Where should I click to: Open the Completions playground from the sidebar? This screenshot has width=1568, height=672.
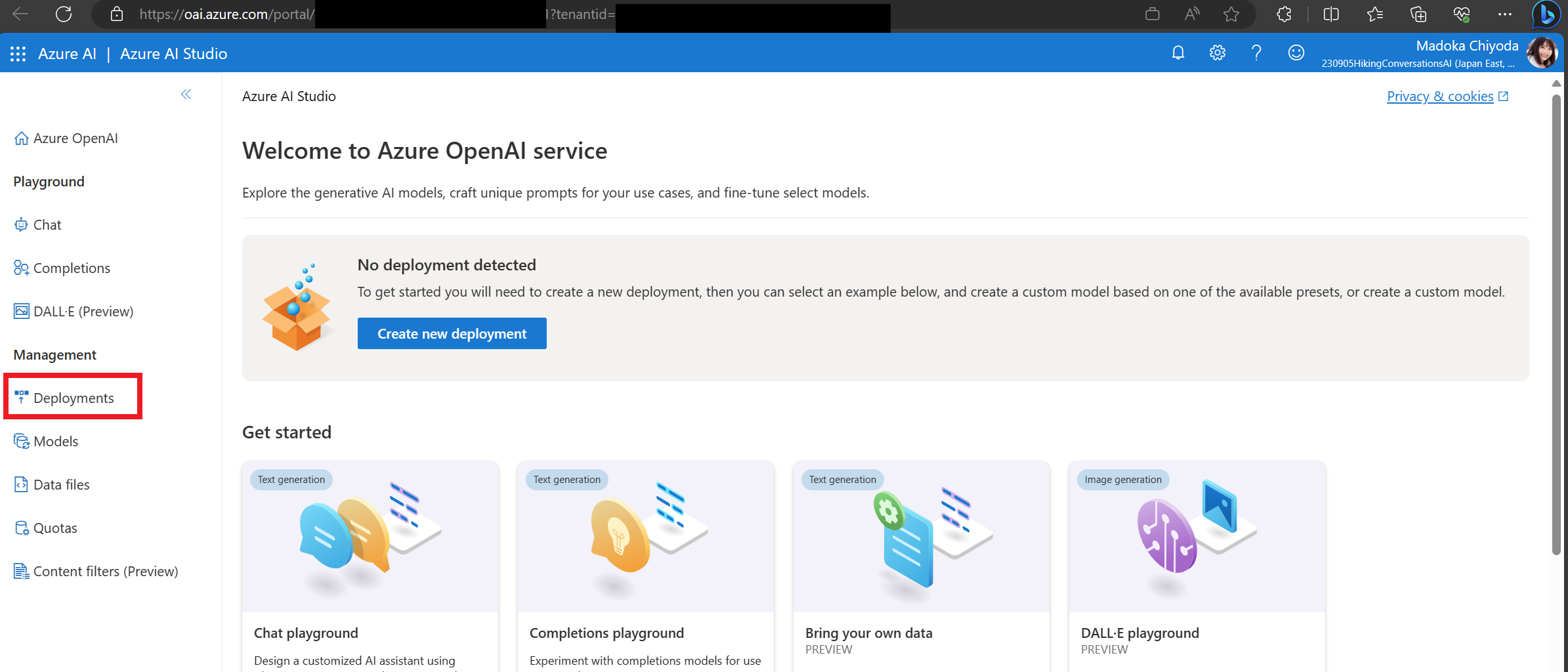click(x=72, y=268)
